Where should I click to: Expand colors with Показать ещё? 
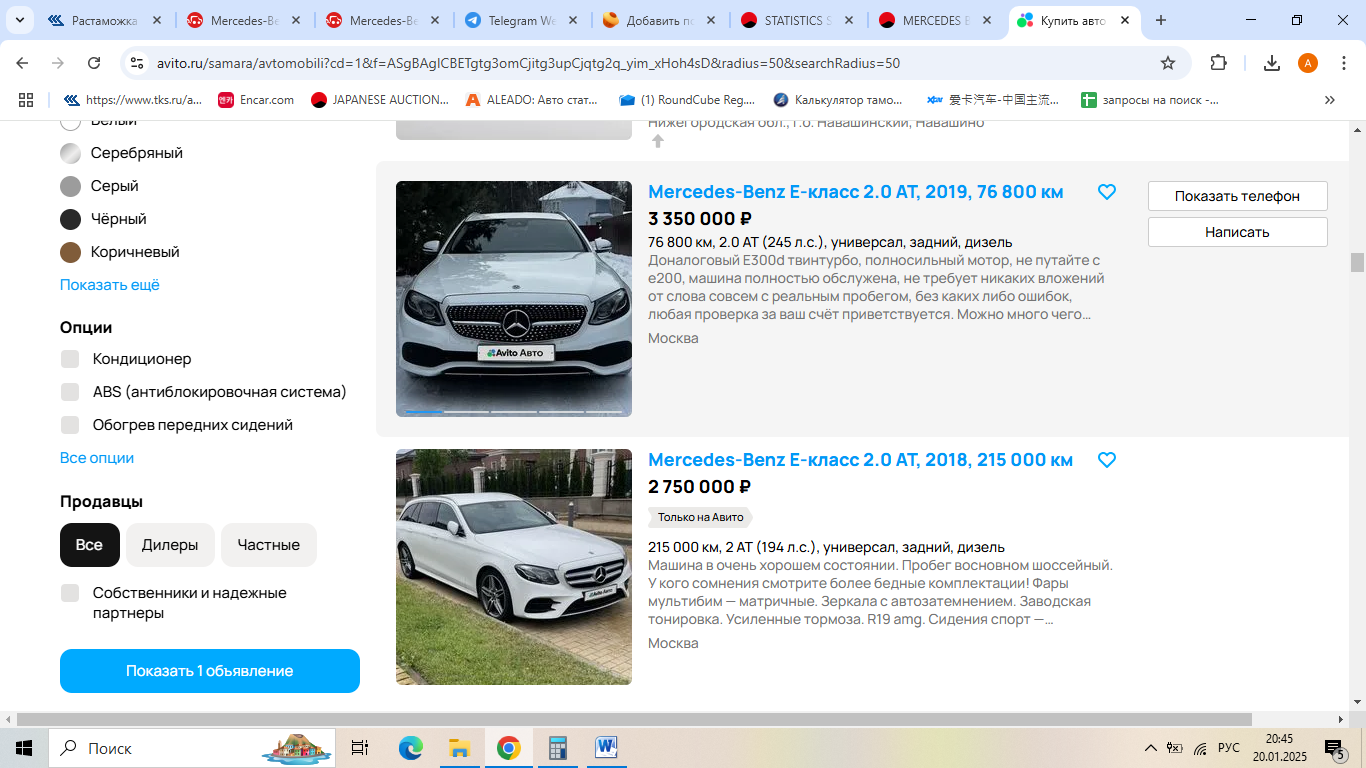(110, 285)
